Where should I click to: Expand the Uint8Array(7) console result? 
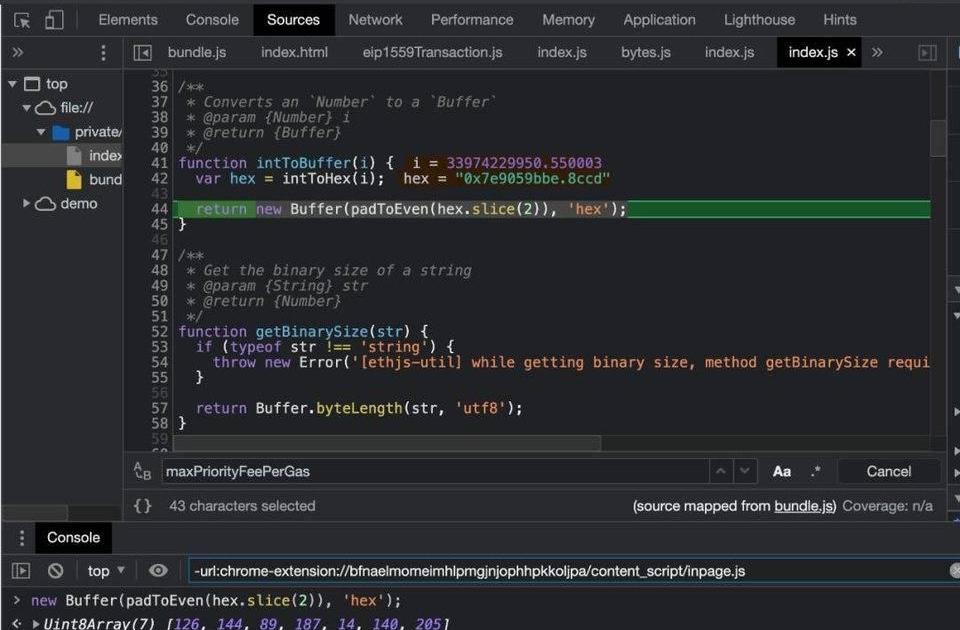[37, 624]
